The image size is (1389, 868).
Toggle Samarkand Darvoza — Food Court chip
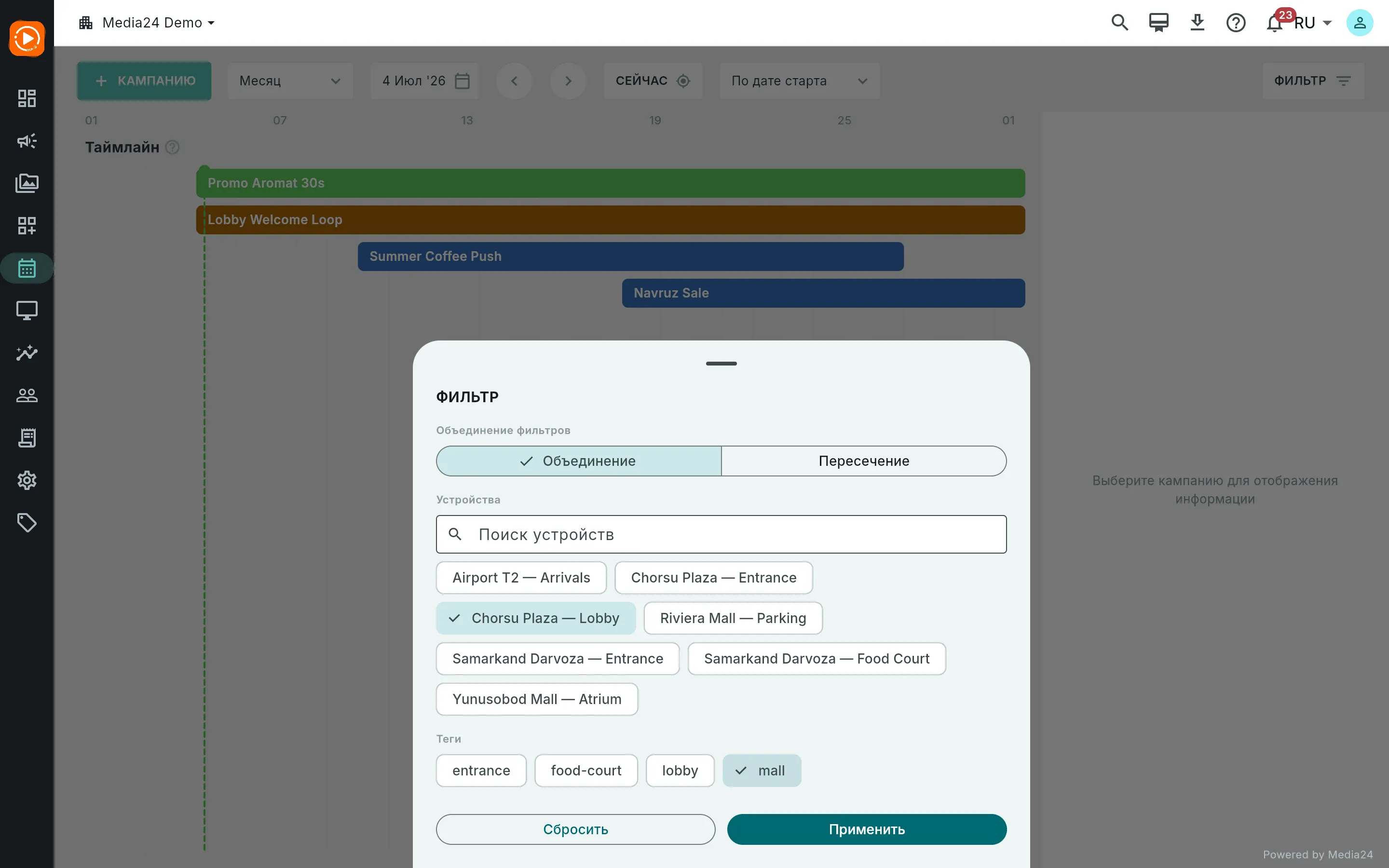point(817,658)
